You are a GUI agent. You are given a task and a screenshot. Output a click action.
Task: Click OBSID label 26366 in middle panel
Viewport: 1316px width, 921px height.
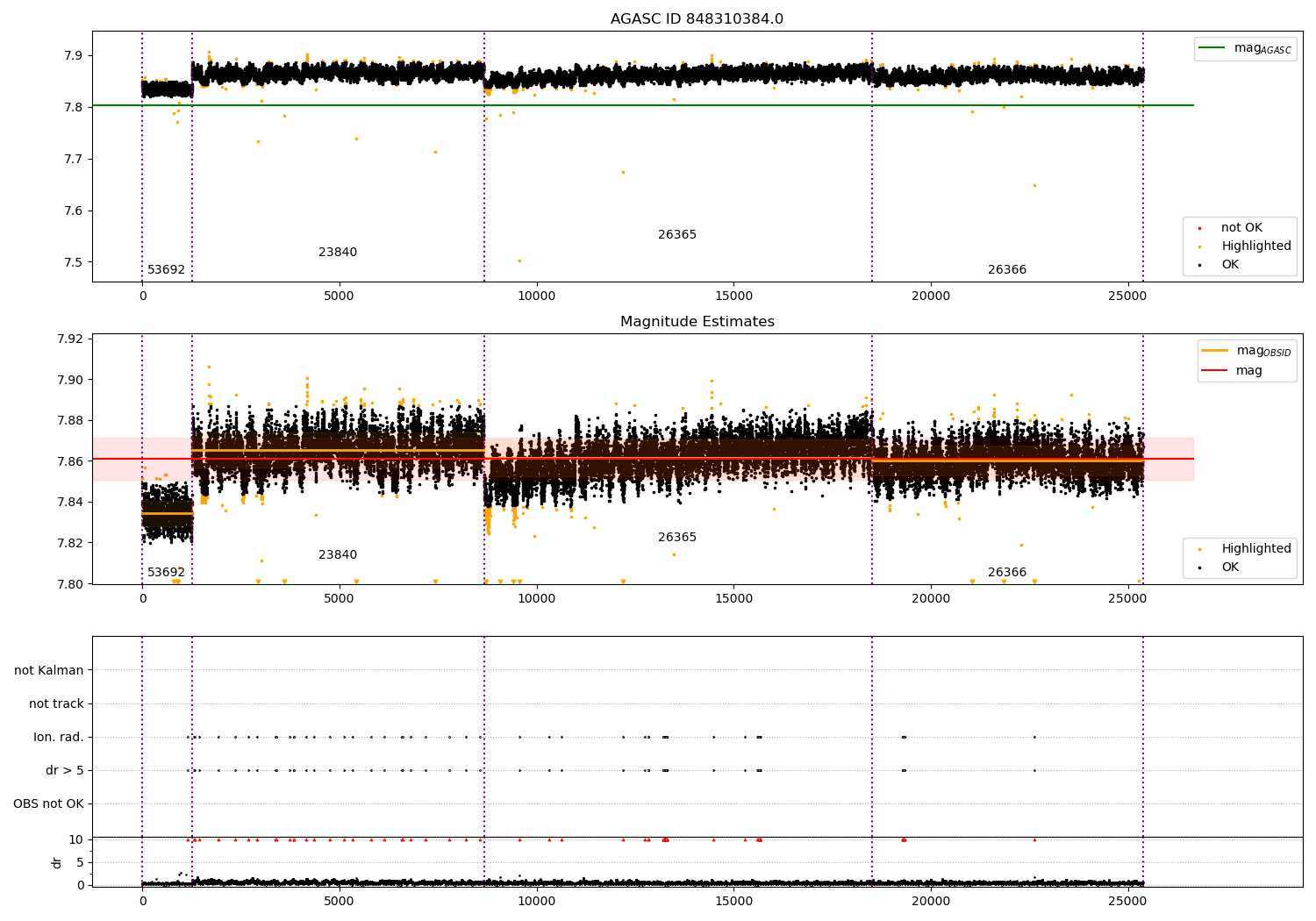tap(1007, 573)
